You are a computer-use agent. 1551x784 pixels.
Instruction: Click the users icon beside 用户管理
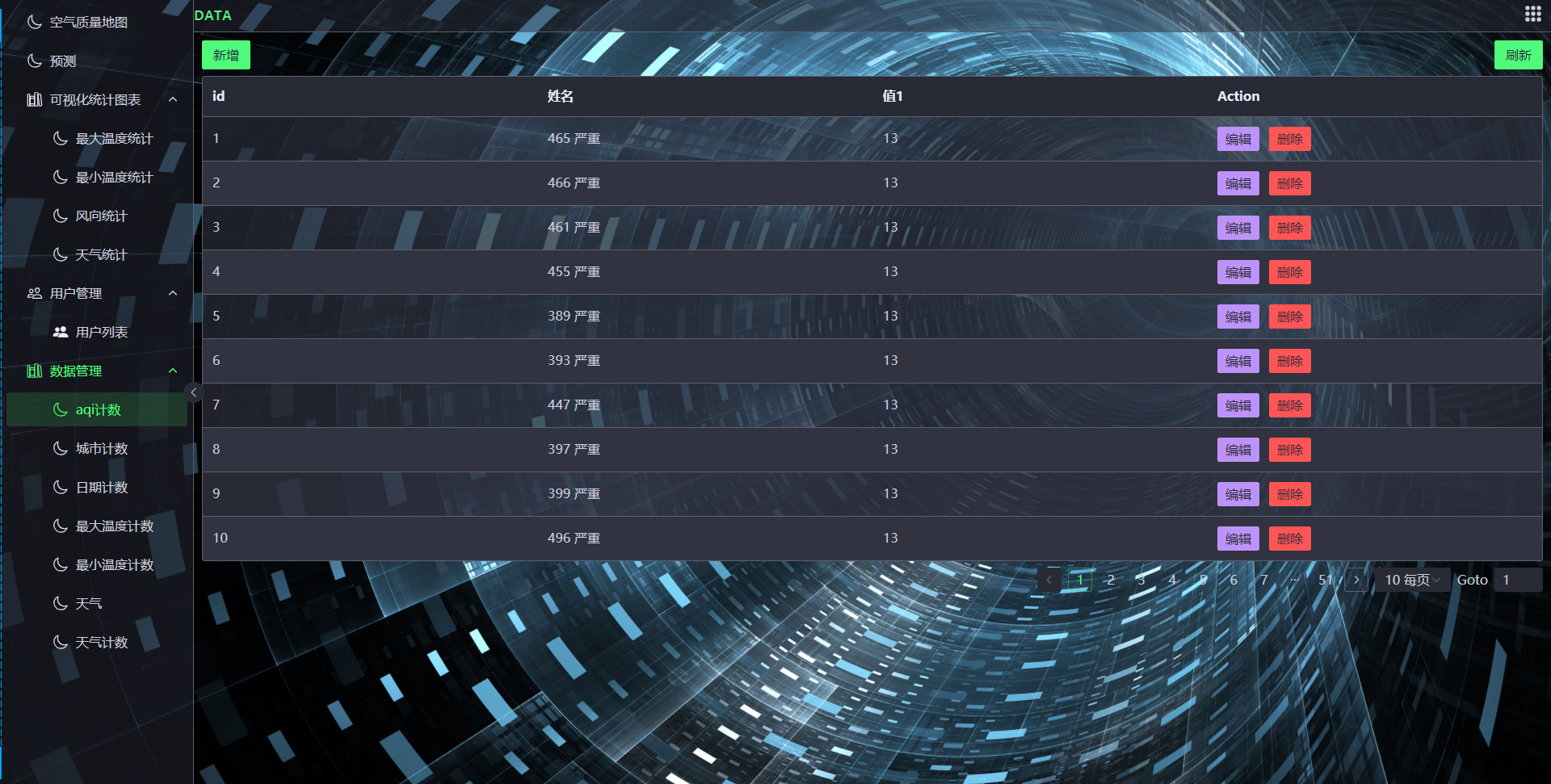(35, 293)
